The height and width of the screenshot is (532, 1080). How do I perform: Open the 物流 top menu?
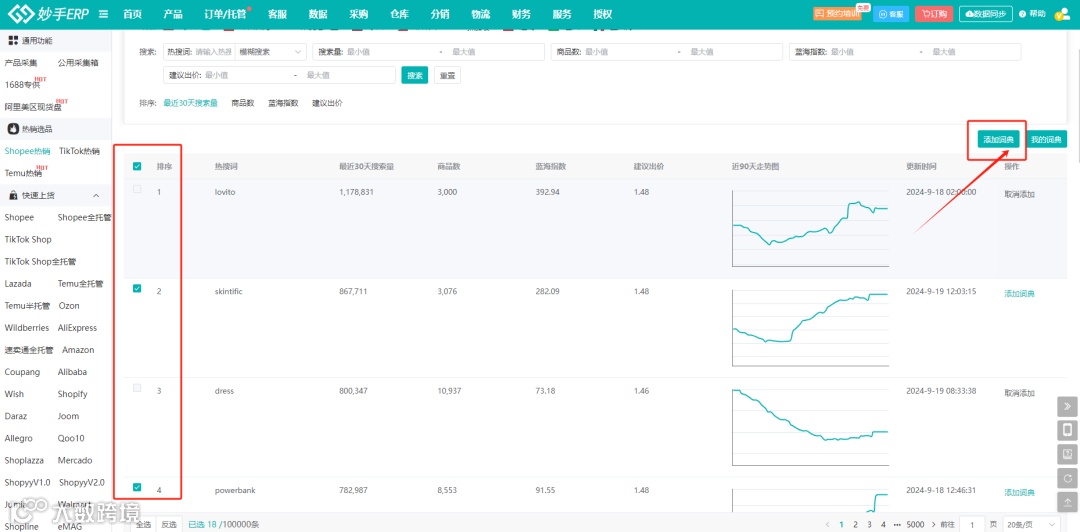(481, 14)
